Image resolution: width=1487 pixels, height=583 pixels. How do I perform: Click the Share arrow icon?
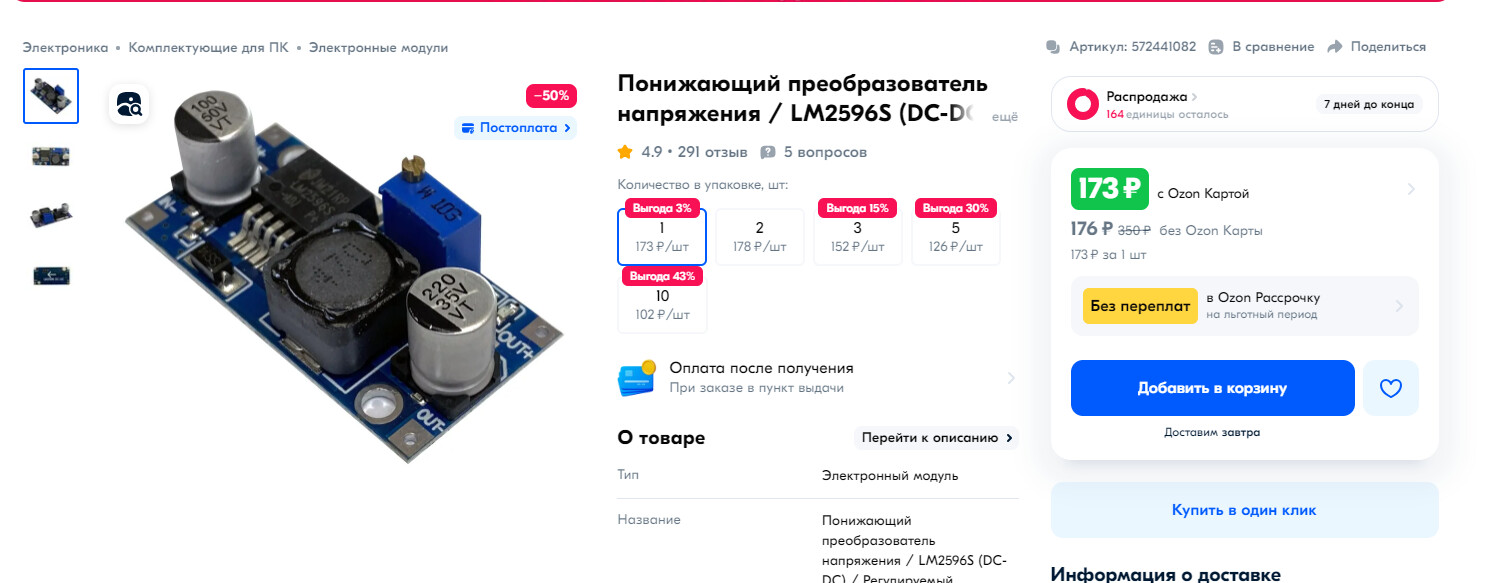(x=1334, y=47)
